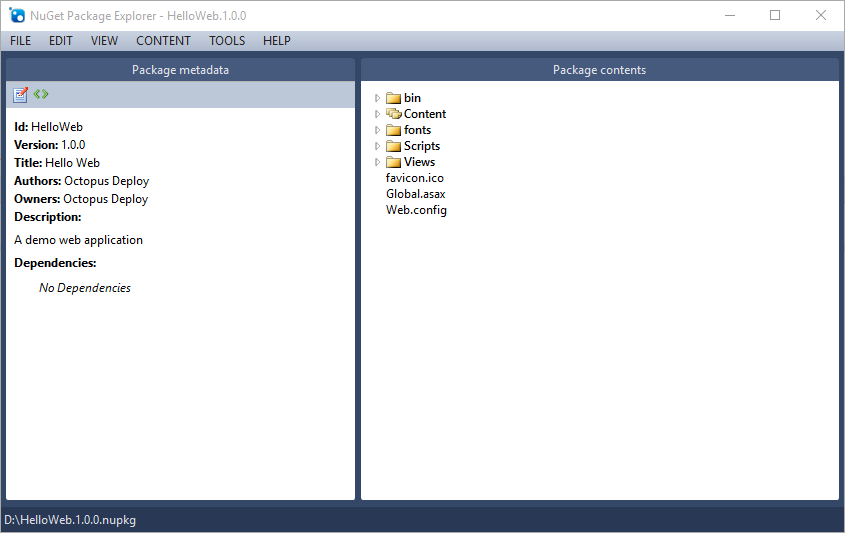This screenshot has height=533, width=845.
Task: Select the fonts folder label
Action: pyautogui.click(x=418, y=130)
